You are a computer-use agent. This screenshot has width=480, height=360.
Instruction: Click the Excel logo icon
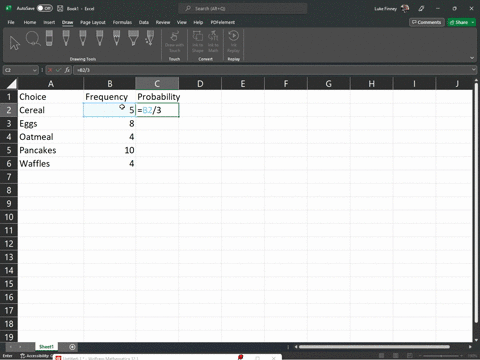pyautogui.click(x=9, y=8)
